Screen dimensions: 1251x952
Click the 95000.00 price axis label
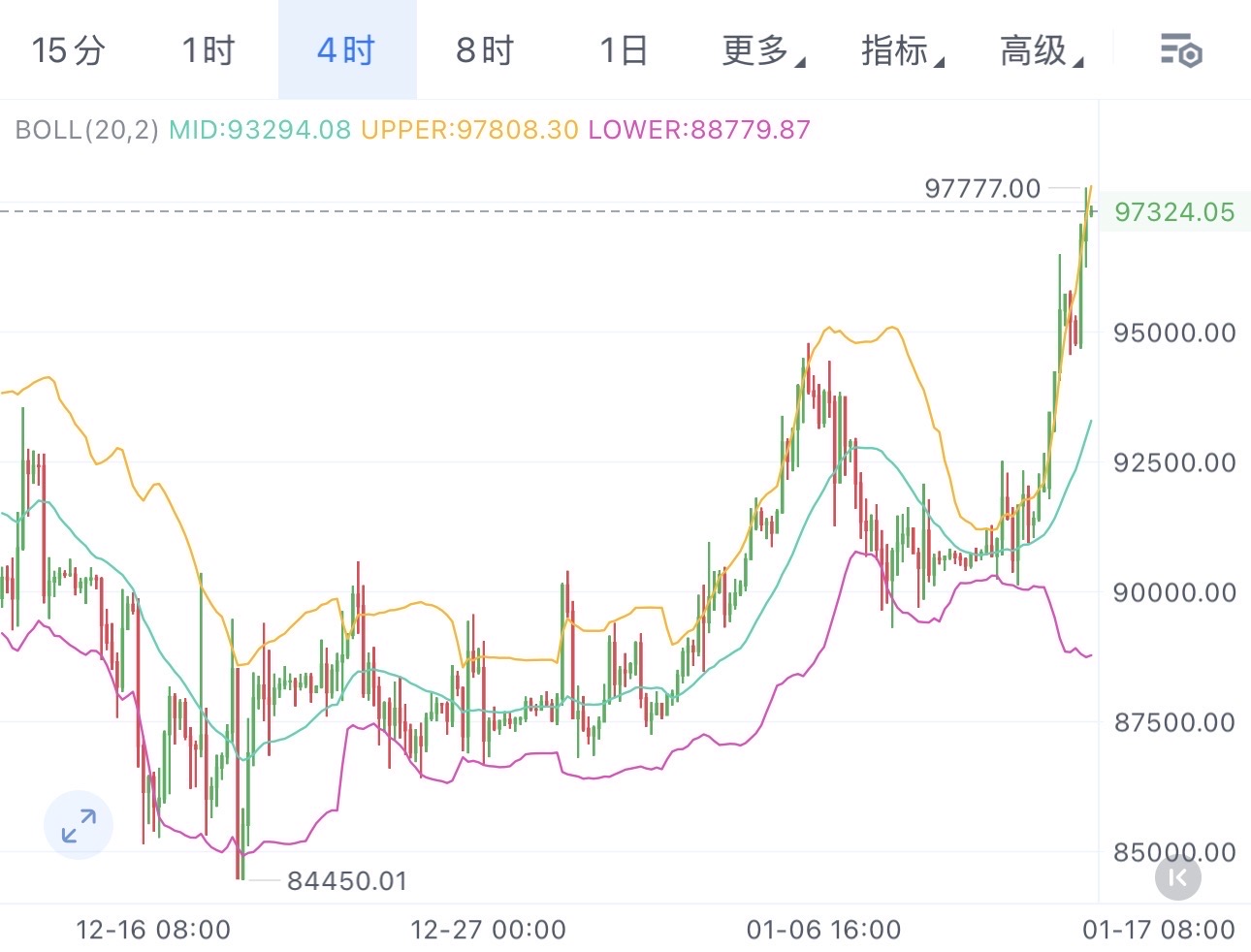(1174, 333)
